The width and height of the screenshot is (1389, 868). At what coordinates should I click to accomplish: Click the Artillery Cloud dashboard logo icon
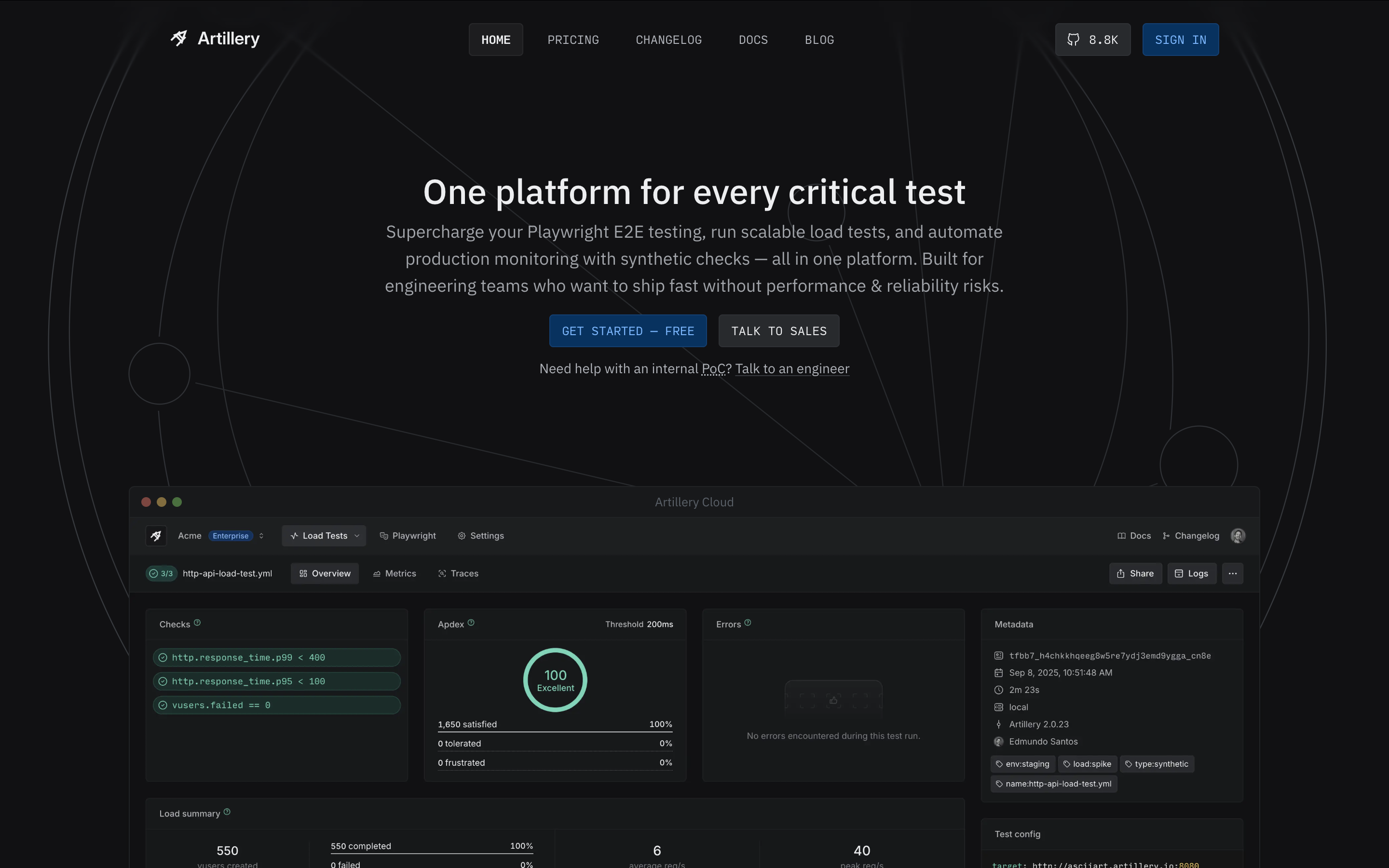156,536
